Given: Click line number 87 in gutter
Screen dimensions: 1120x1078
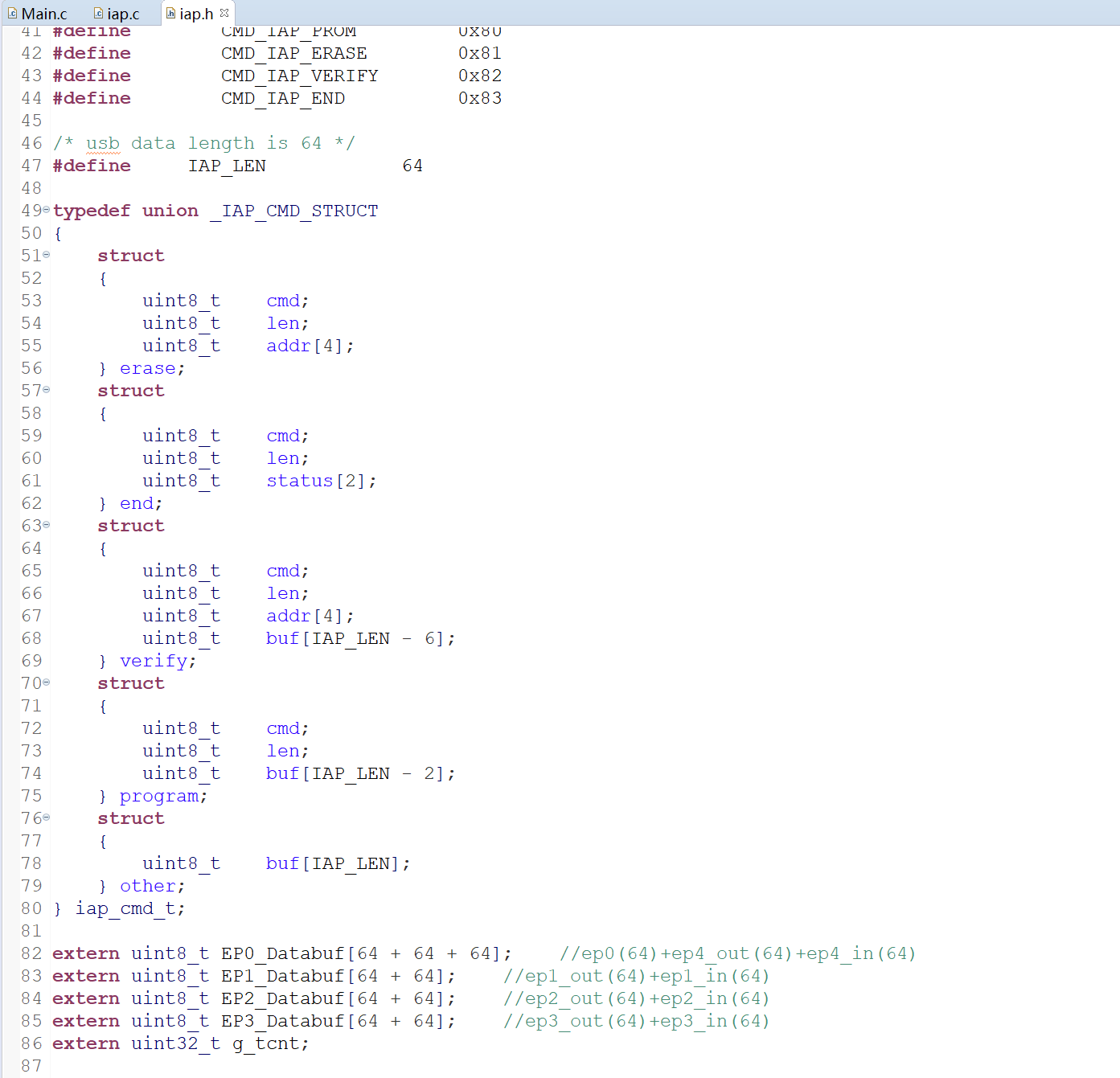Looking at the screenshot, I should [x=31, y=1066].
